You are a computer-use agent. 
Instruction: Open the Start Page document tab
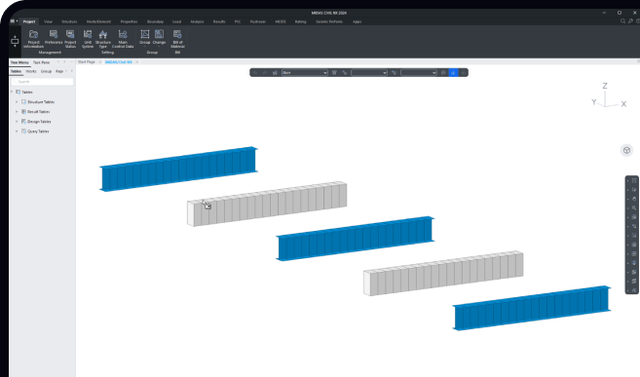point(87,62)
